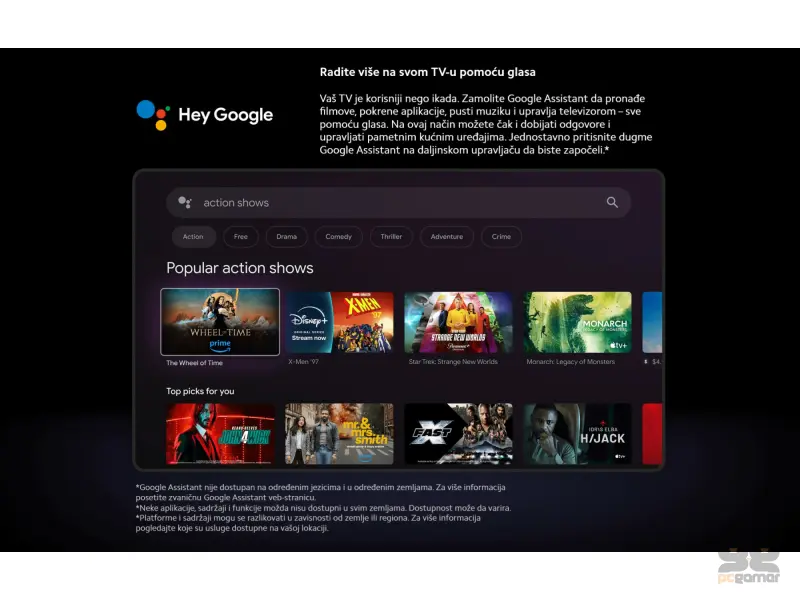Screen dimensions: 800x600
Task: Select the Fast X movie thumbnail
Action: pyautogui.click(x=458, y=434)
